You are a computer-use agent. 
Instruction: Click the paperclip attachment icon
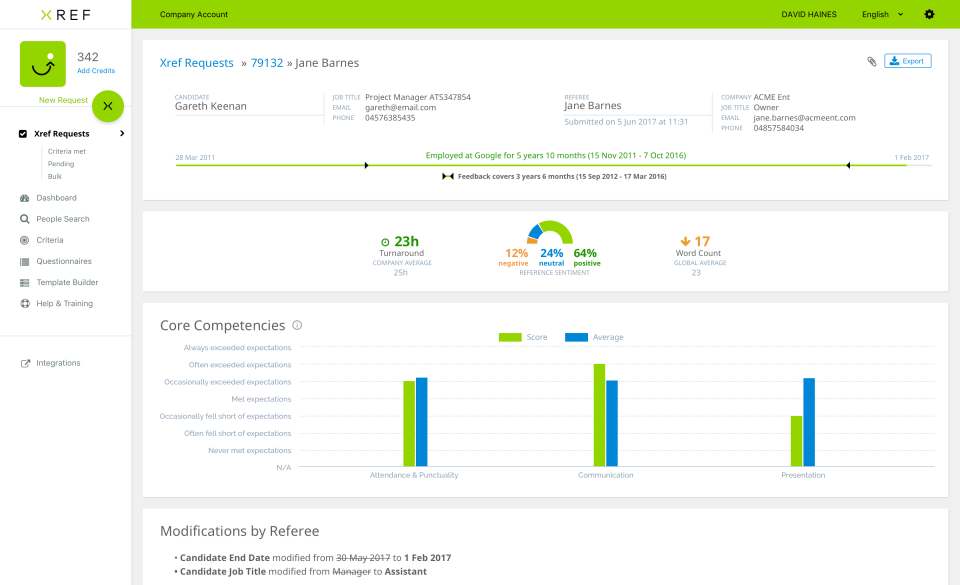tap(871, 60)
